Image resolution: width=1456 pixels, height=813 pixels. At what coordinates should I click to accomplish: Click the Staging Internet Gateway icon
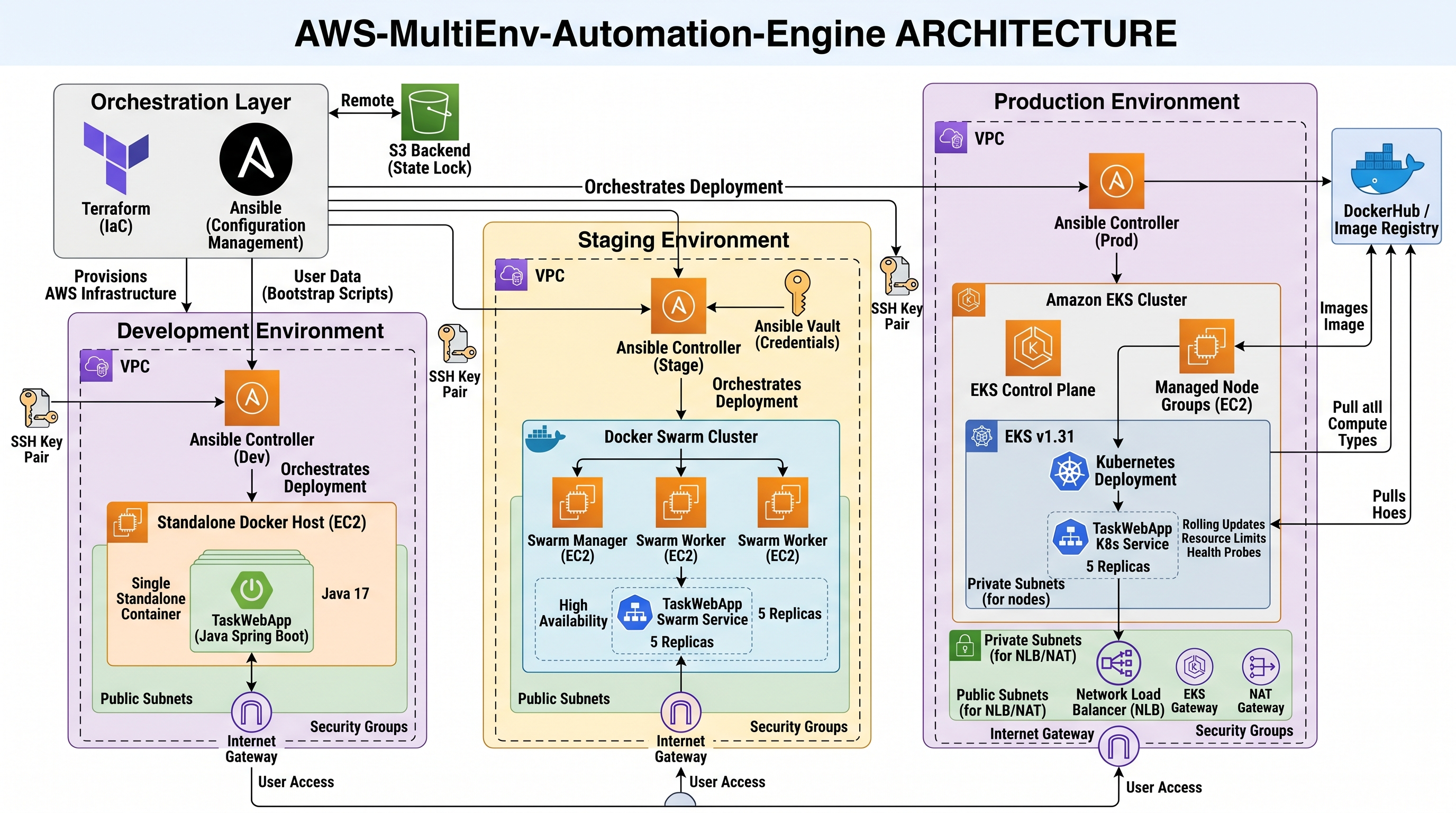coord(681,712)
